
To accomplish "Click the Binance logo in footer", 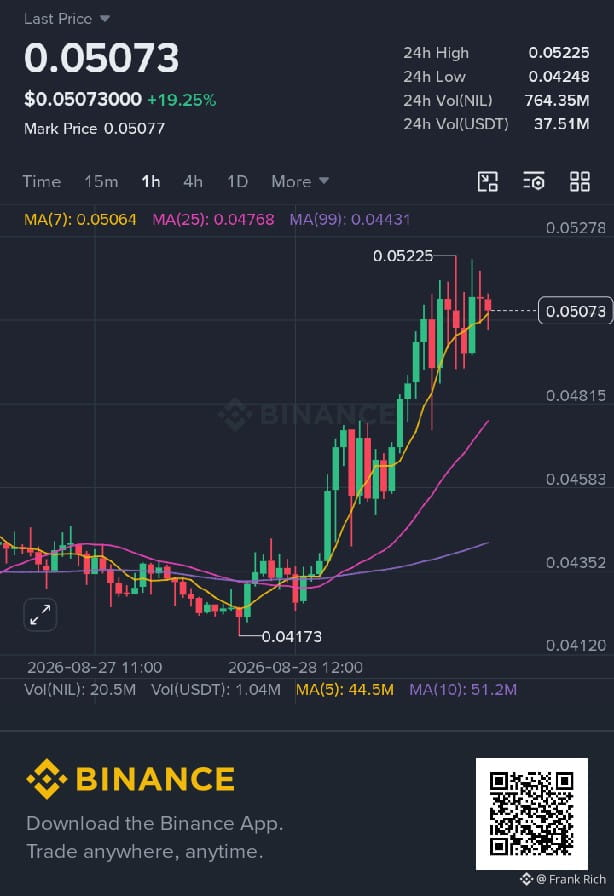I will (130, 778).
